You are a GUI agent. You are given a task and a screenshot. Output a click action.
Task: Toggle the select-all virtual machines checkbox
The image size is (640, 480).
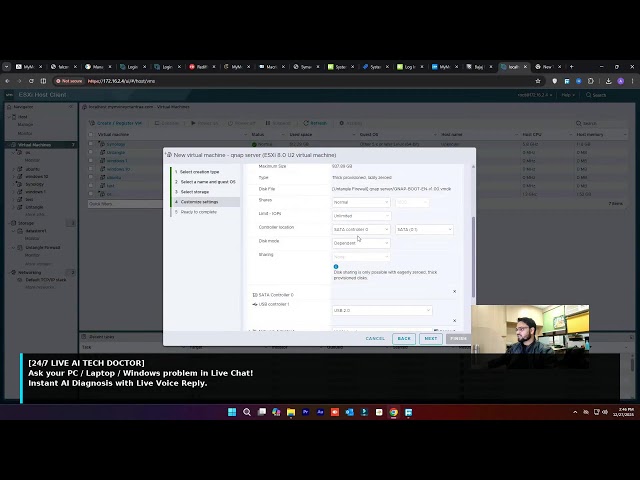pyautogui.click(x=91, y=134)
